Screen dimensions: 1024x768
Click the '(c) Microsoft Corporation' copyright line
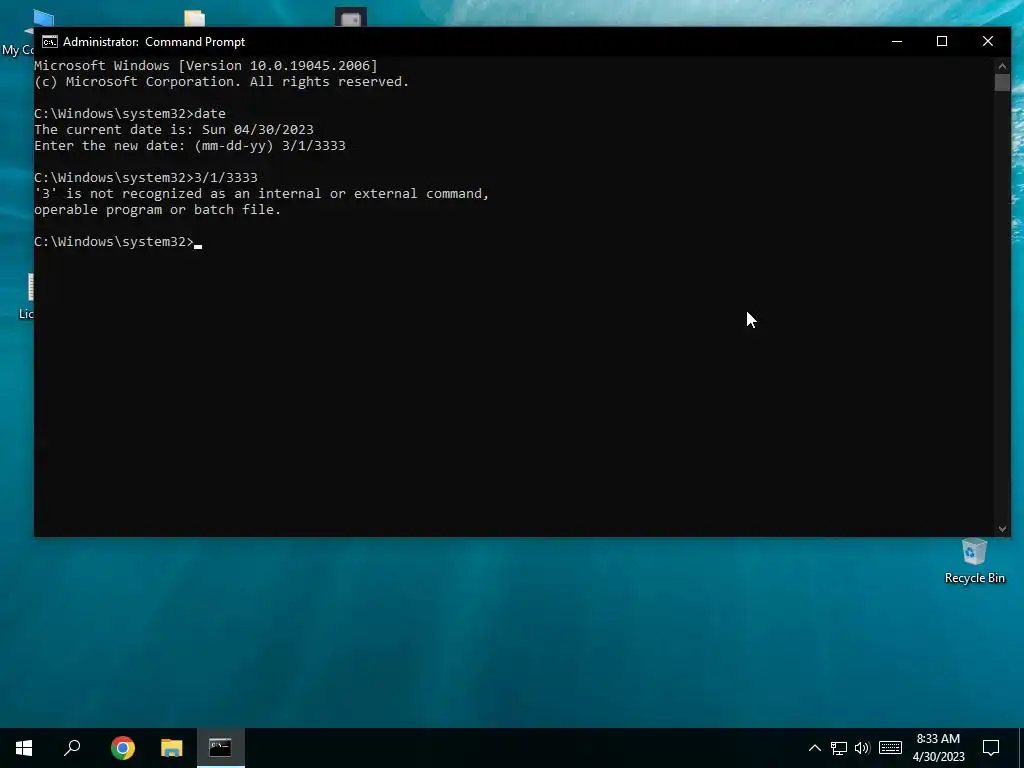[221, 82]
